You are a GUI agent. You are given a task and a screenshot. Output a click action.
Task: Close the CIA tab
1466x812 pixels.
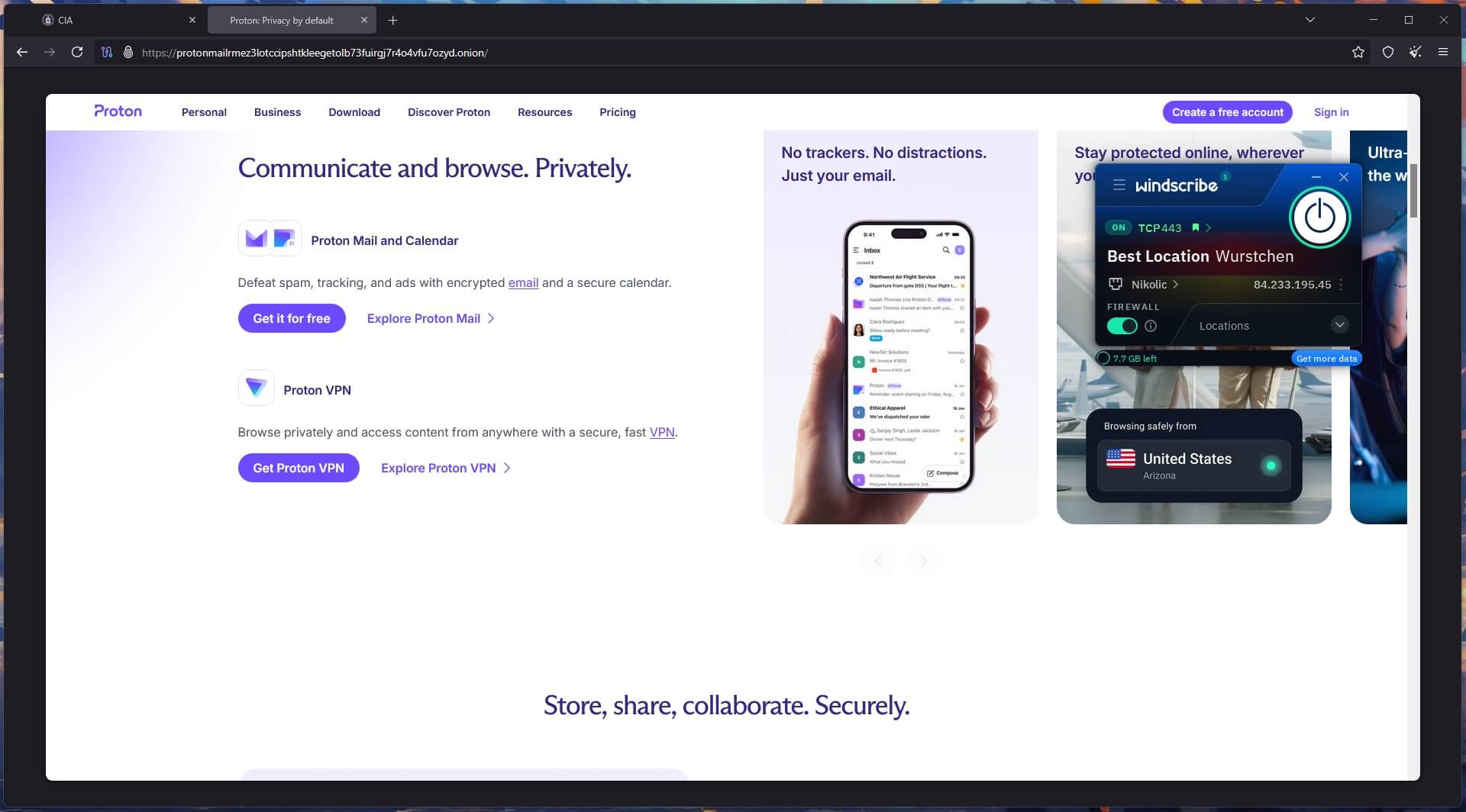point(192,21)
